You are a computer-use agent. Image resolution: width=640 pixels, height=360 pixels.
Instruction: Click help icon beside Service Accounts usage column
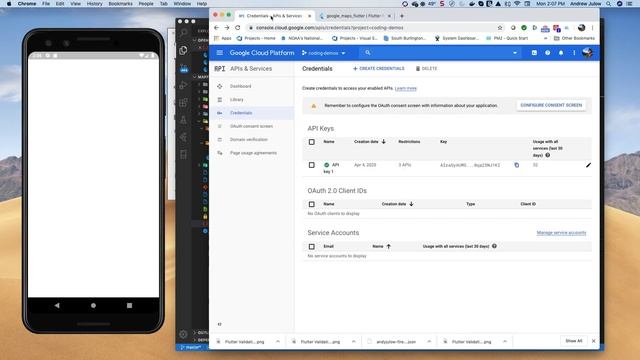pos(494,246)
